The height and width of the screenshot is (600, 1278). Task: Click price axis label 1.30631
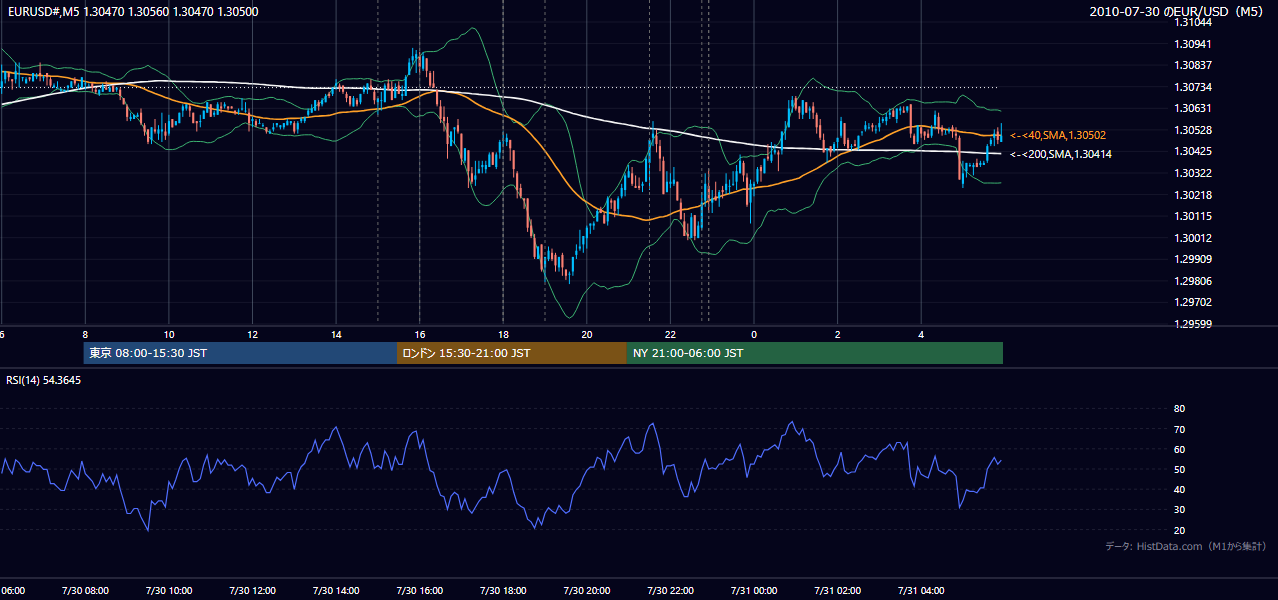coord(1194,108)
